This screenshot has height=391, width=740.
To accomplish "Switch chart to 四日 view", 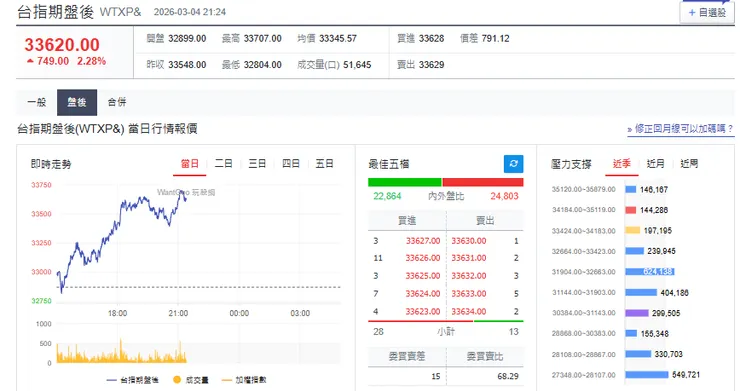I will click(x=291, y=164).
